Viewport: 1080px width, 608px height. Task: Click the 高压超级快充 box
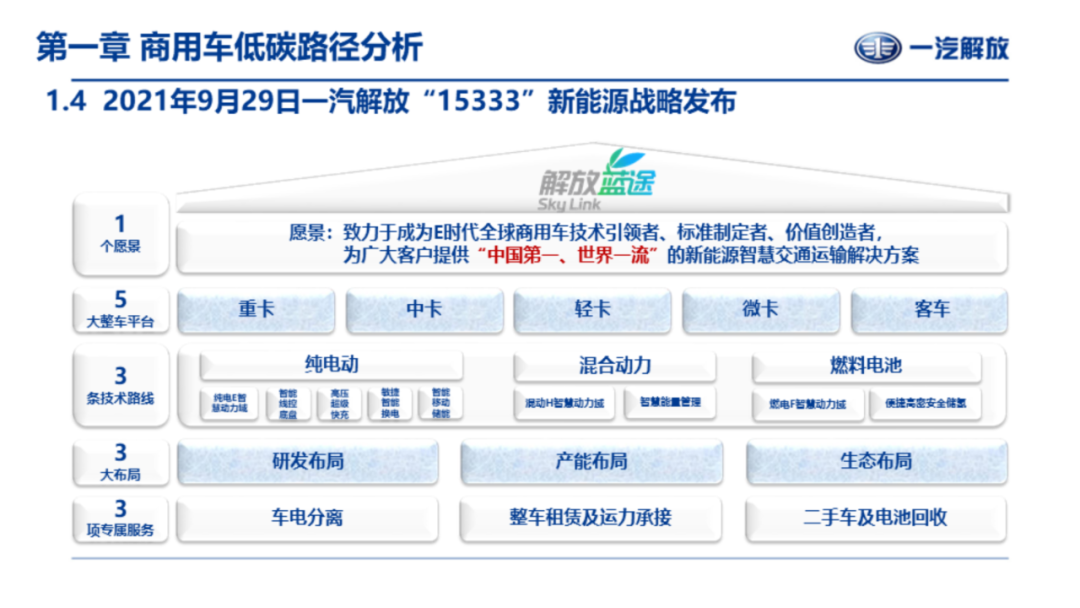click(340, 403)
